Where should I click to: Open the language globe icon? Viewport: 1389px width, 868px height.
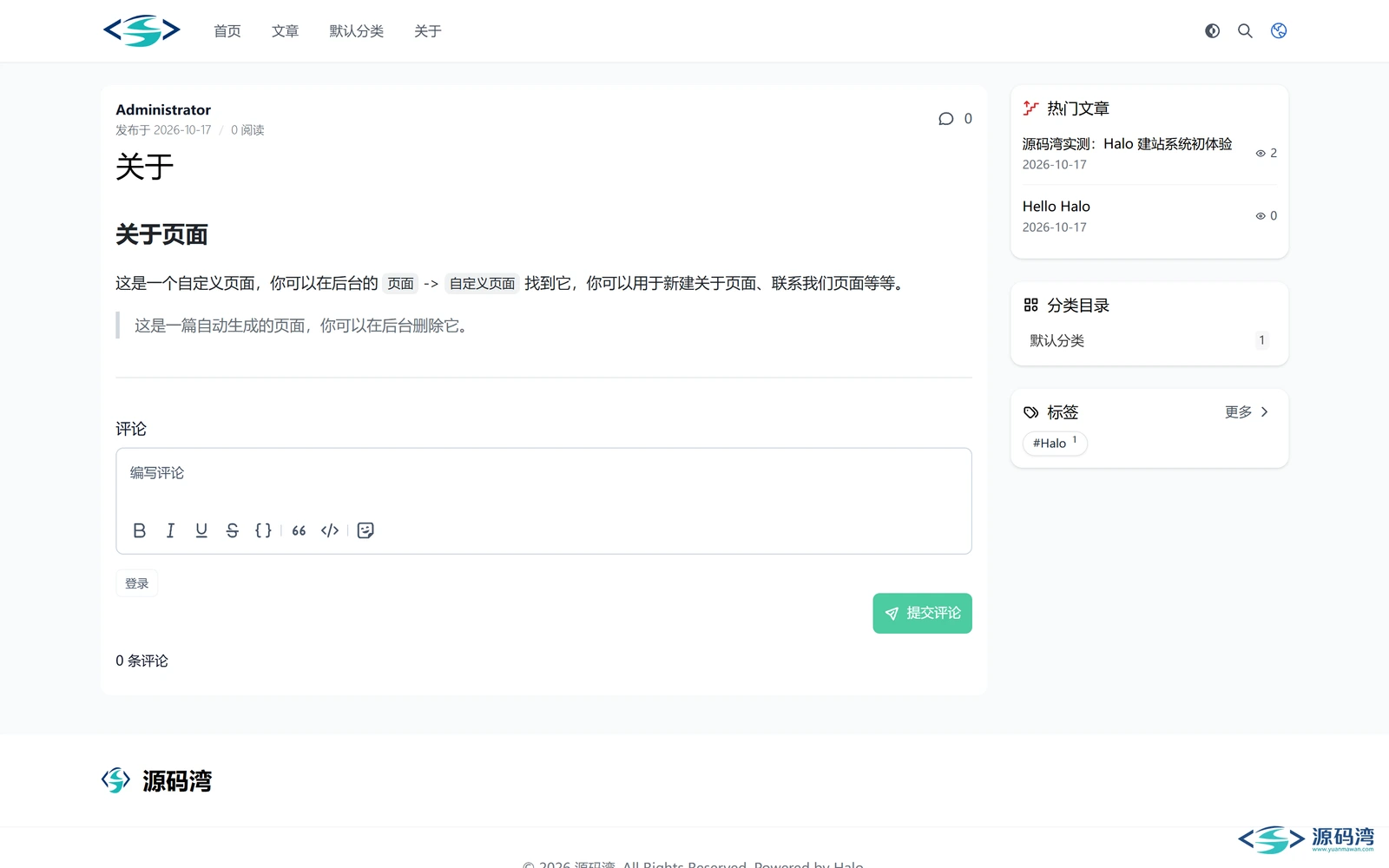coord(1279,31)
